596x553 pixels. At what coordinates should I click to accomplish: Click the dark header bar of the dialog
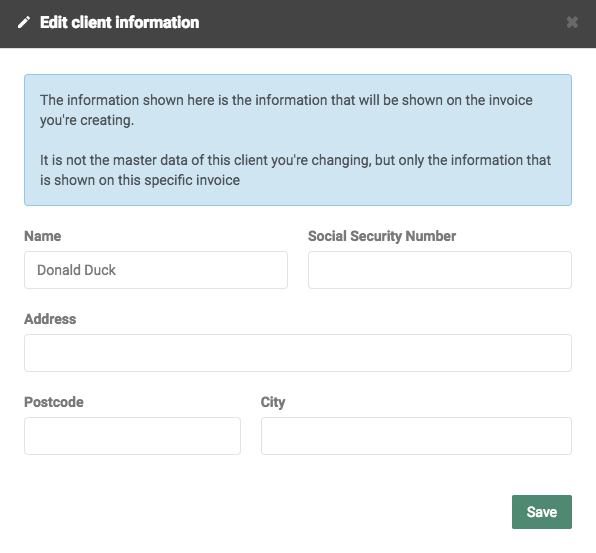point(298,24)
